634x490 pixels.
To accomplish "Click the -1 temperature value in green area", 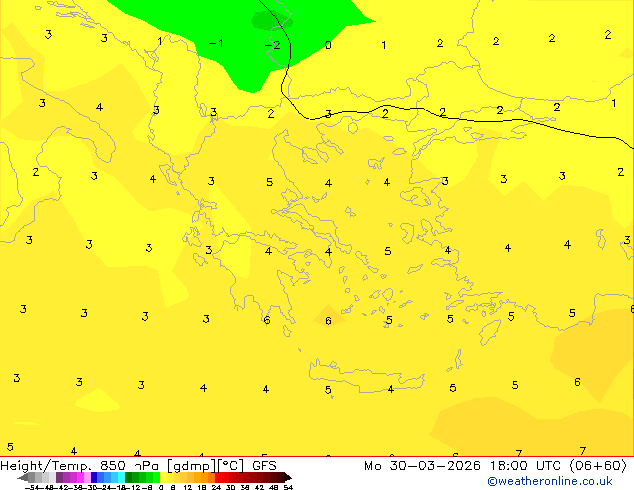I will (216, 43).
